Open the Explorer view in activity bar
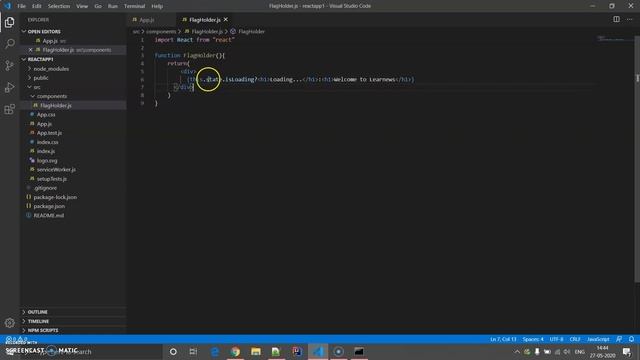640x360 pixels. tap(9, 22)
